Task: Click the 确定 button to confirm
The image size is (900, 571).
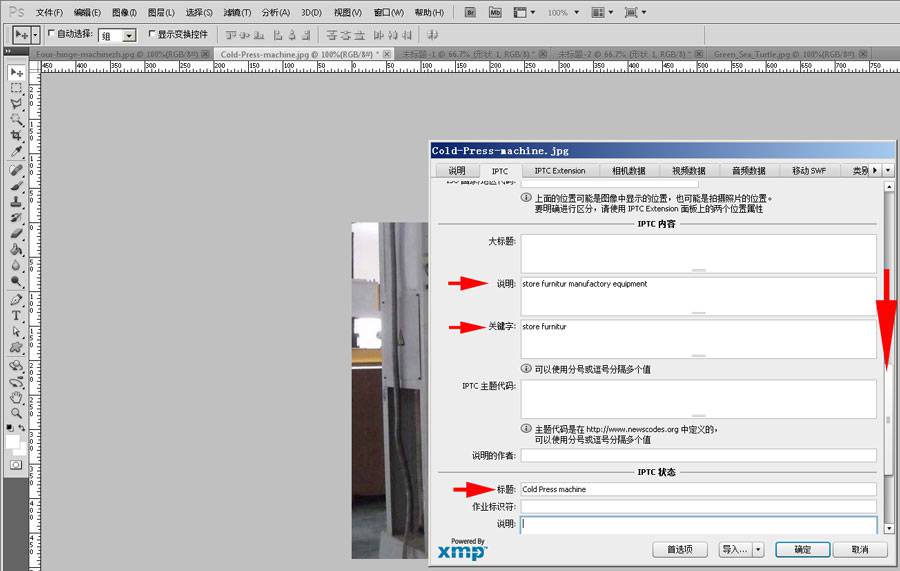Action: click(802, 549)
